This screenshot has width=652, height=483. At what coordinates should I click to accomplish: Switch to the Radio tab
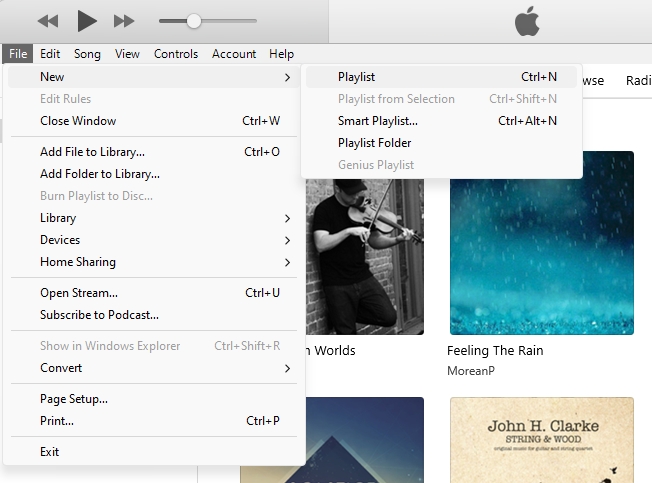(639, 81)
